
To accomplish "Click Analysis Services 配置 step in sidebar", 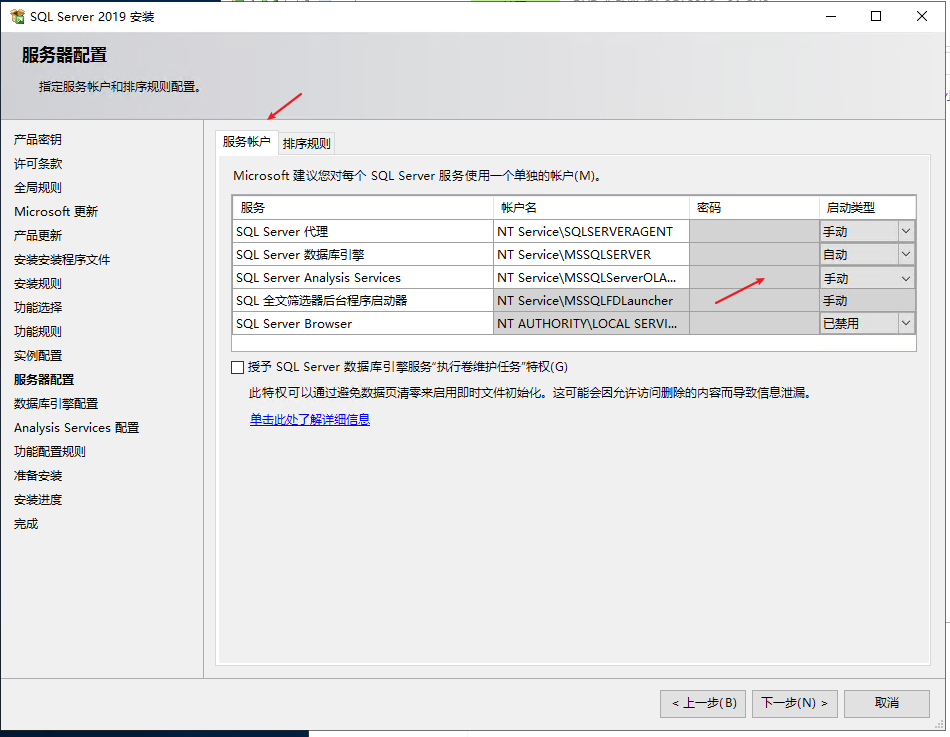I will (76, 428).
